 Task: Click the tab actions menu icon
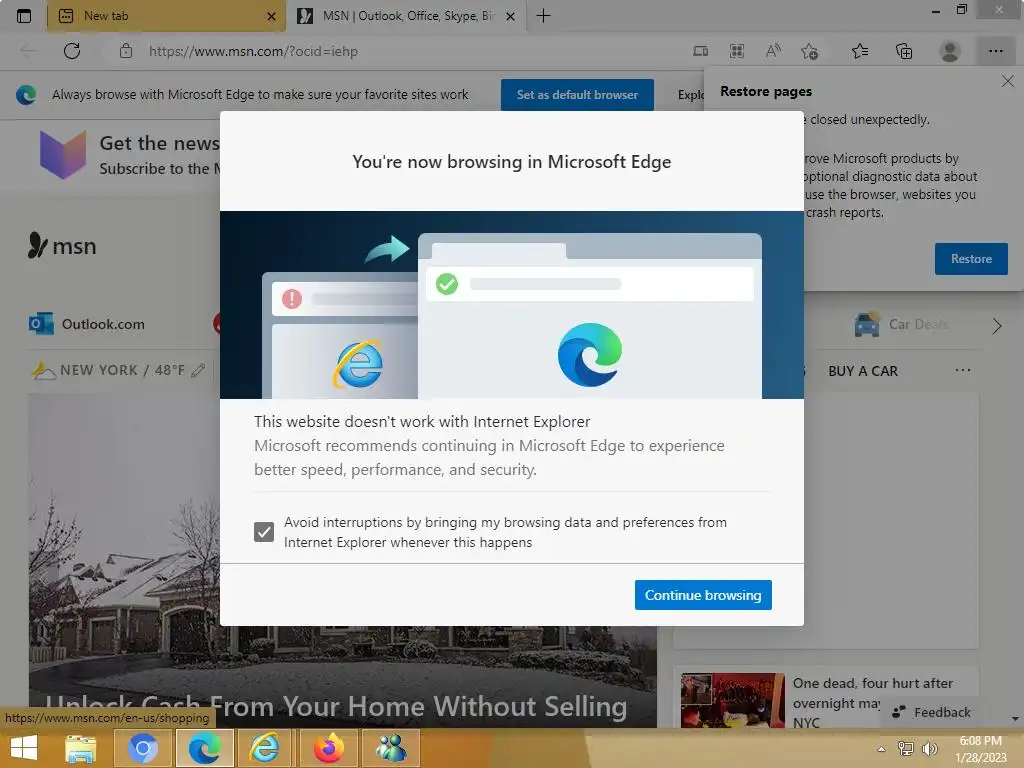pyautogui.click(x=24, y=16)
